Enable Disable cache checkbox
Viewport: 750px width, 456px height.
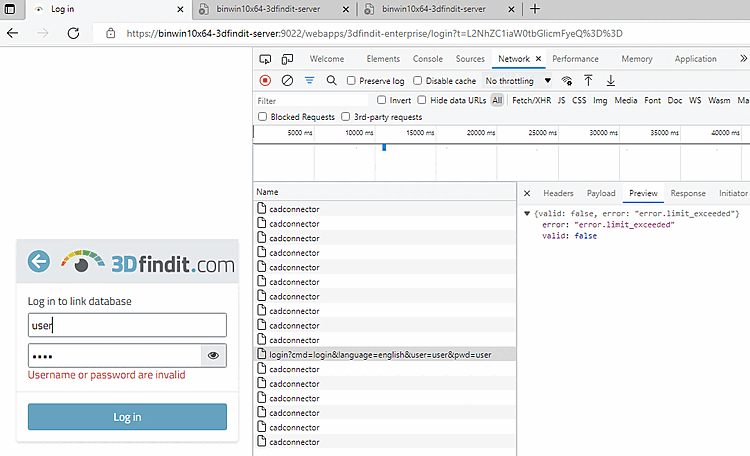tap(418, 80)
